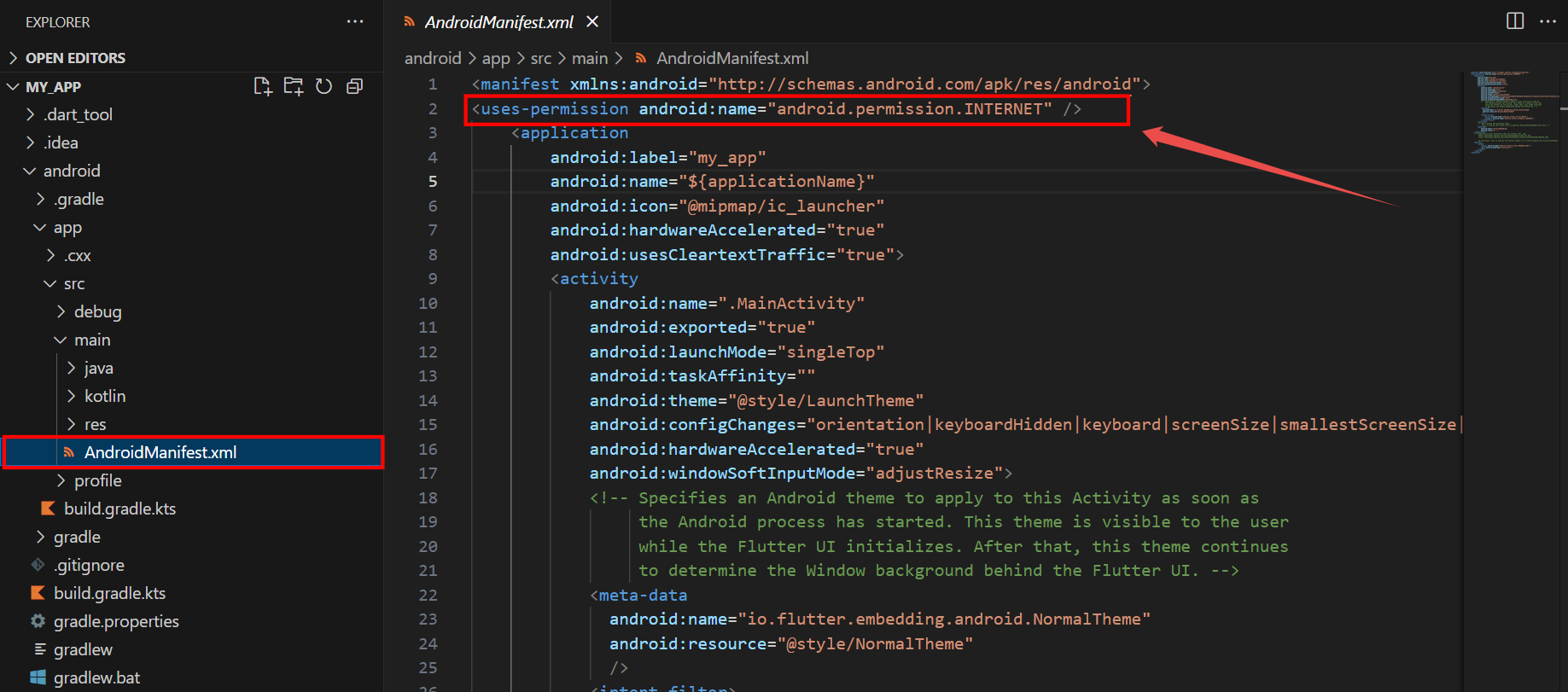Click breadcrumb segment 'android'

click(x=433, y=58)
